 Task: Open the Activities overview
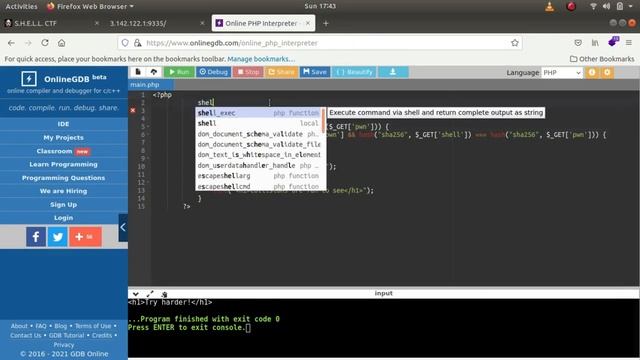point(21,6)
